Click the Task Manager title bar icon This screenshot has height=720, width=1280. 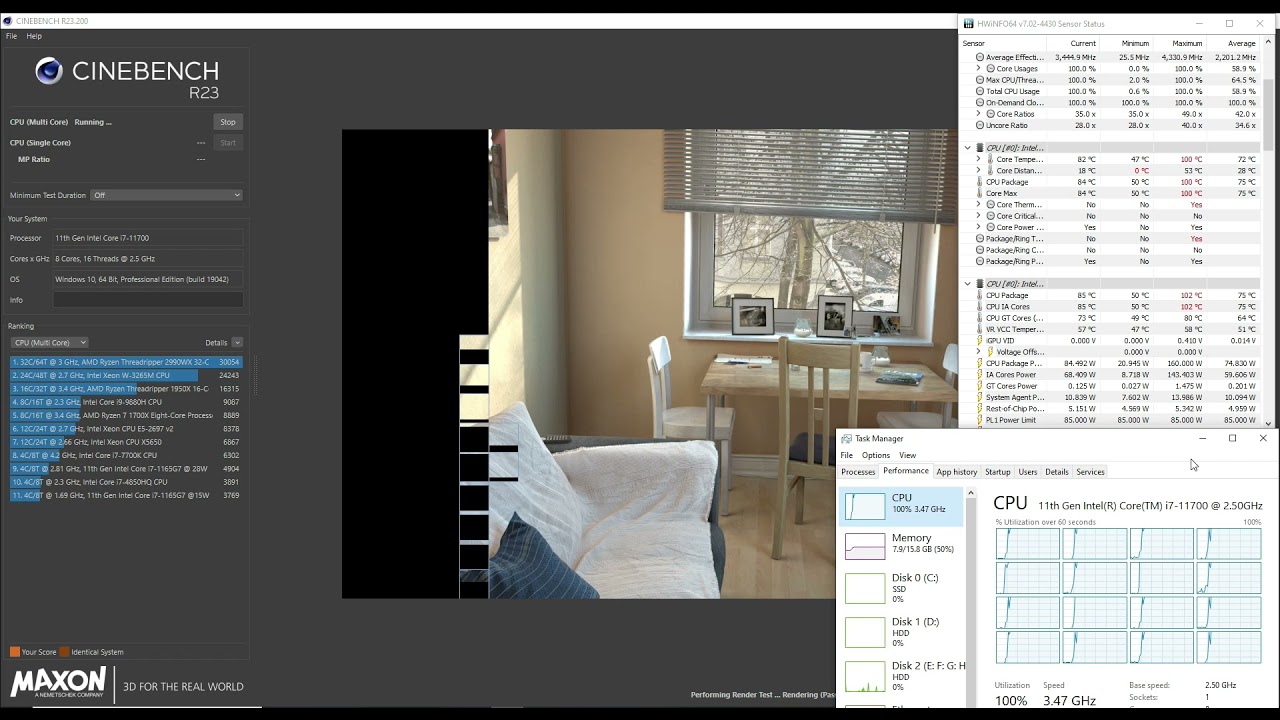point(847,438)
